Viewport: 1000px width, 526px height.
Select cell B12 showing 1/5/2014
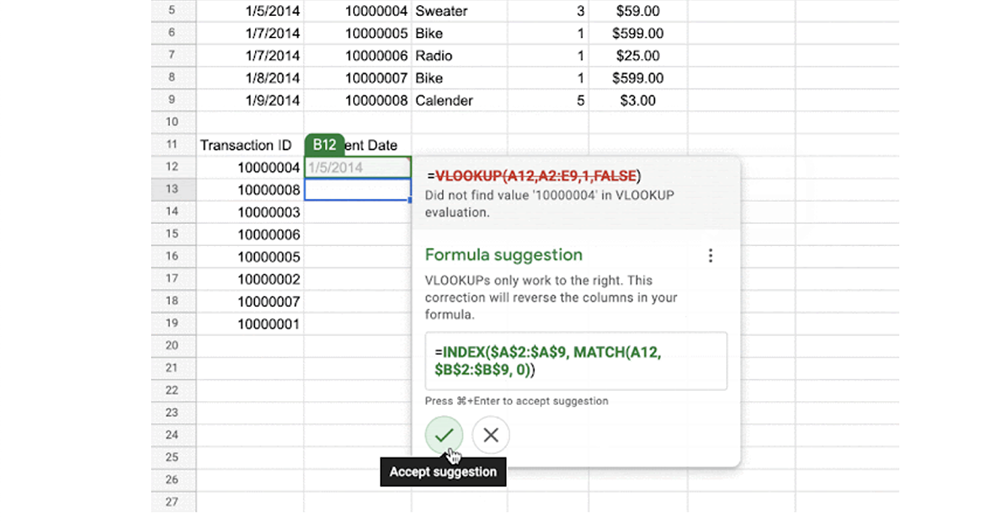coord(358,167)
